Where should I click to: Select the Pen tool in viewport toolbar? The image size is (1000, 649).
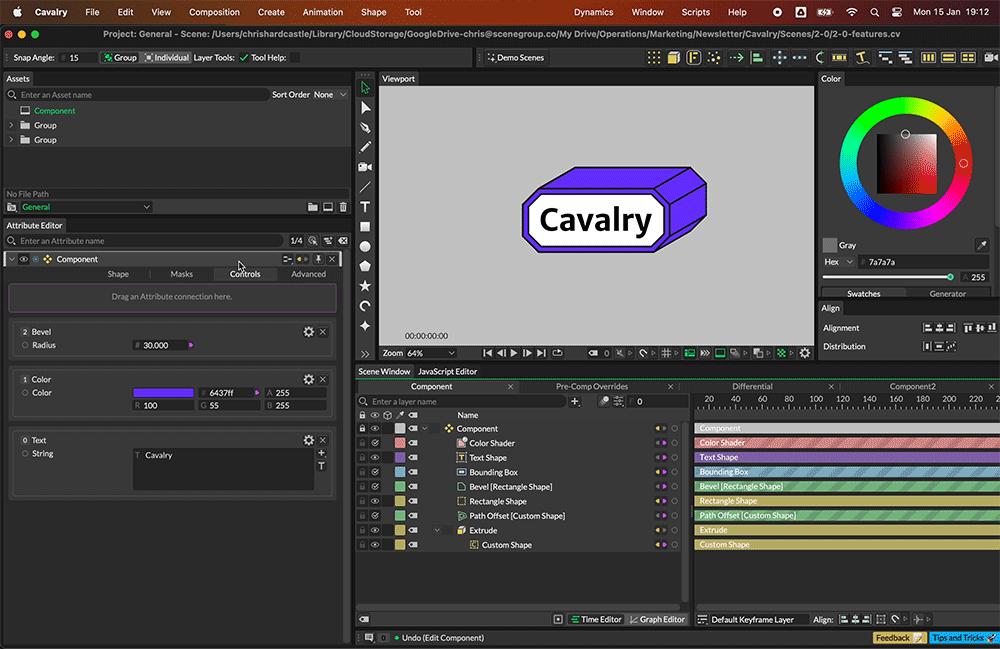tap(365, 127)
